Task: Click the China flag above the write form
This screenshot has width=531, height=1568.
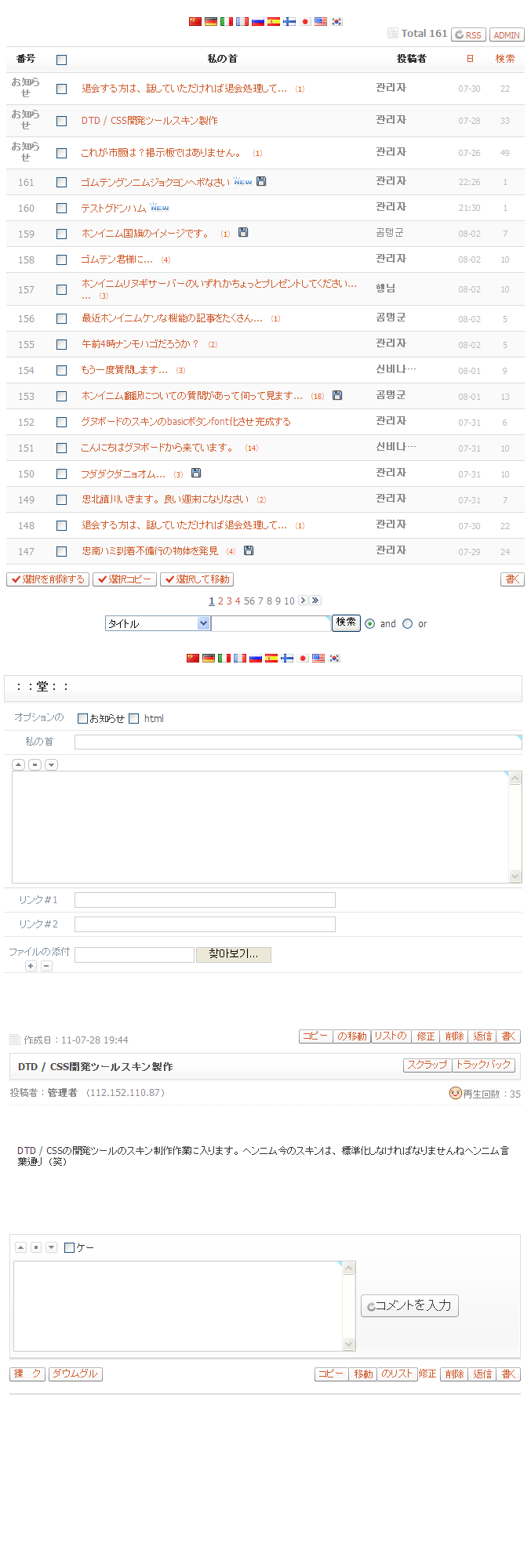Action: pyautogui.click(x=193, y=658)
